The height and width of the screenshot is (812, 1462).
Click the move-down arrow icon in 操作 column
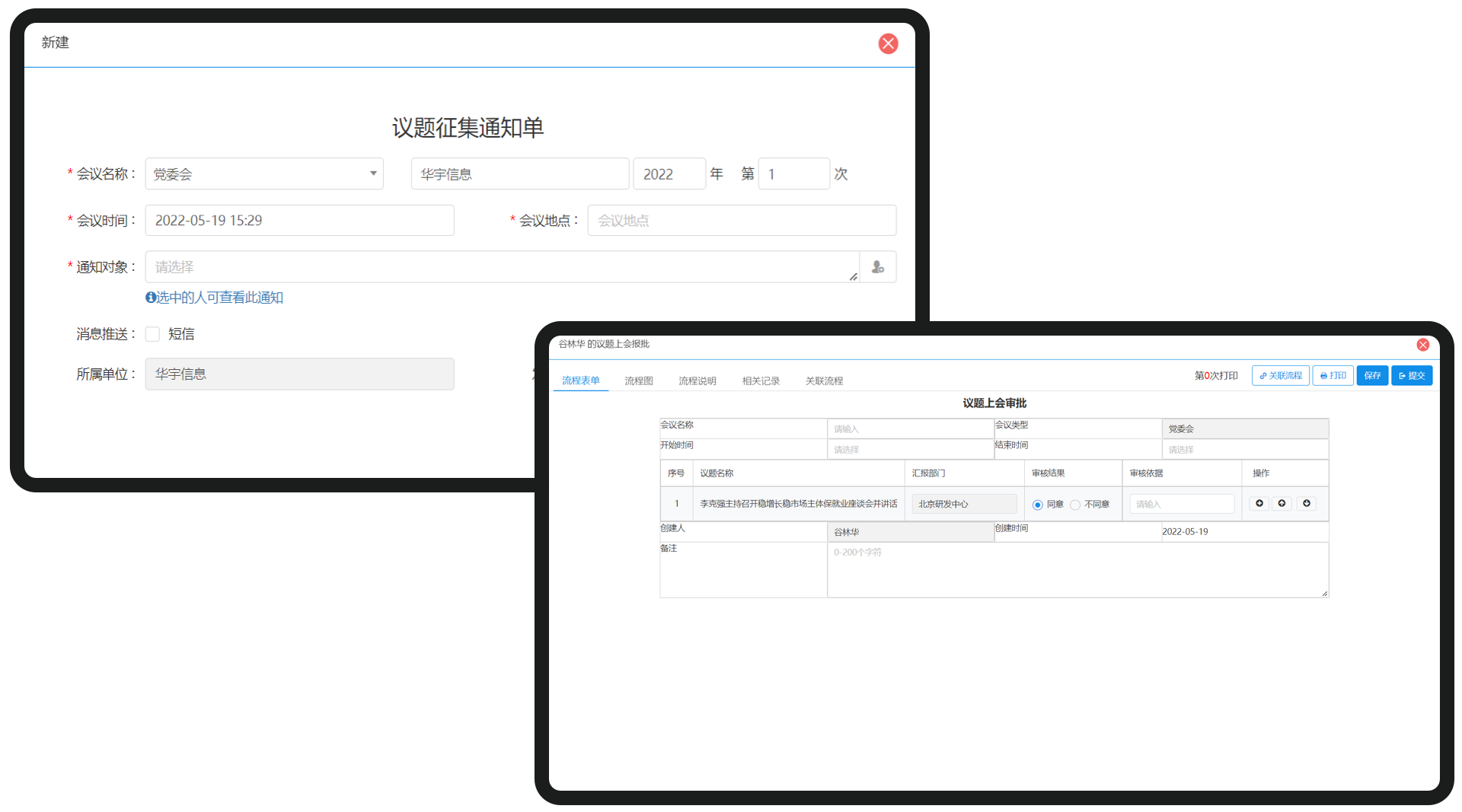pos(1307,504)
